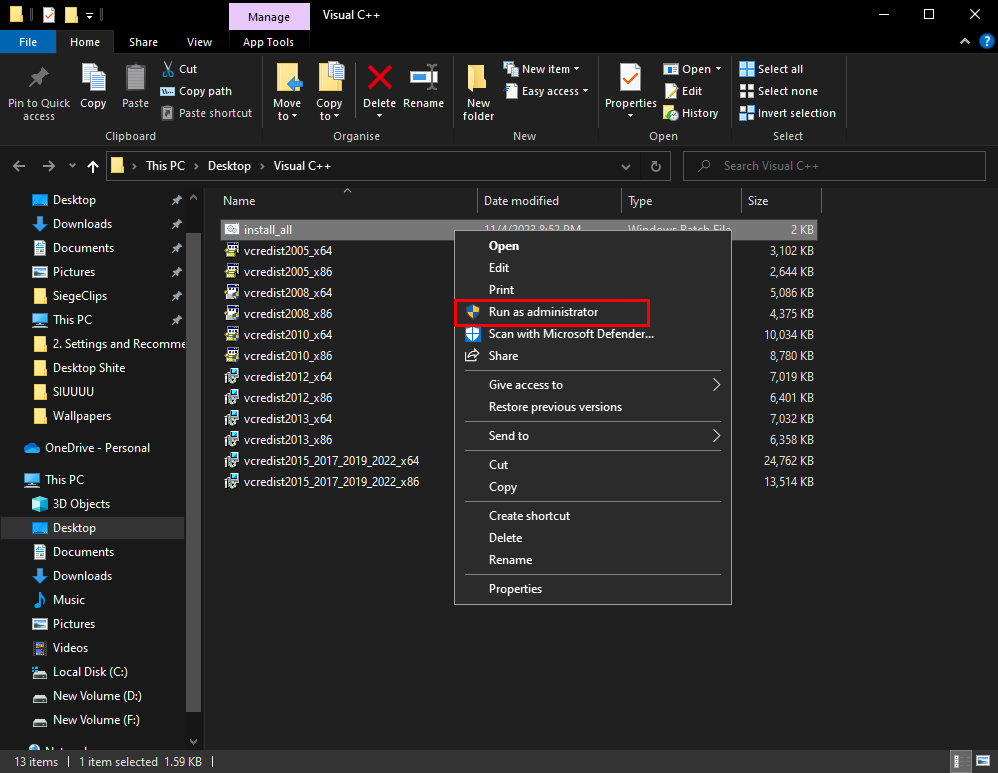Click the Search Visual C++ field
Viewport: 998px width, 773px height.
tap(834, 166)
